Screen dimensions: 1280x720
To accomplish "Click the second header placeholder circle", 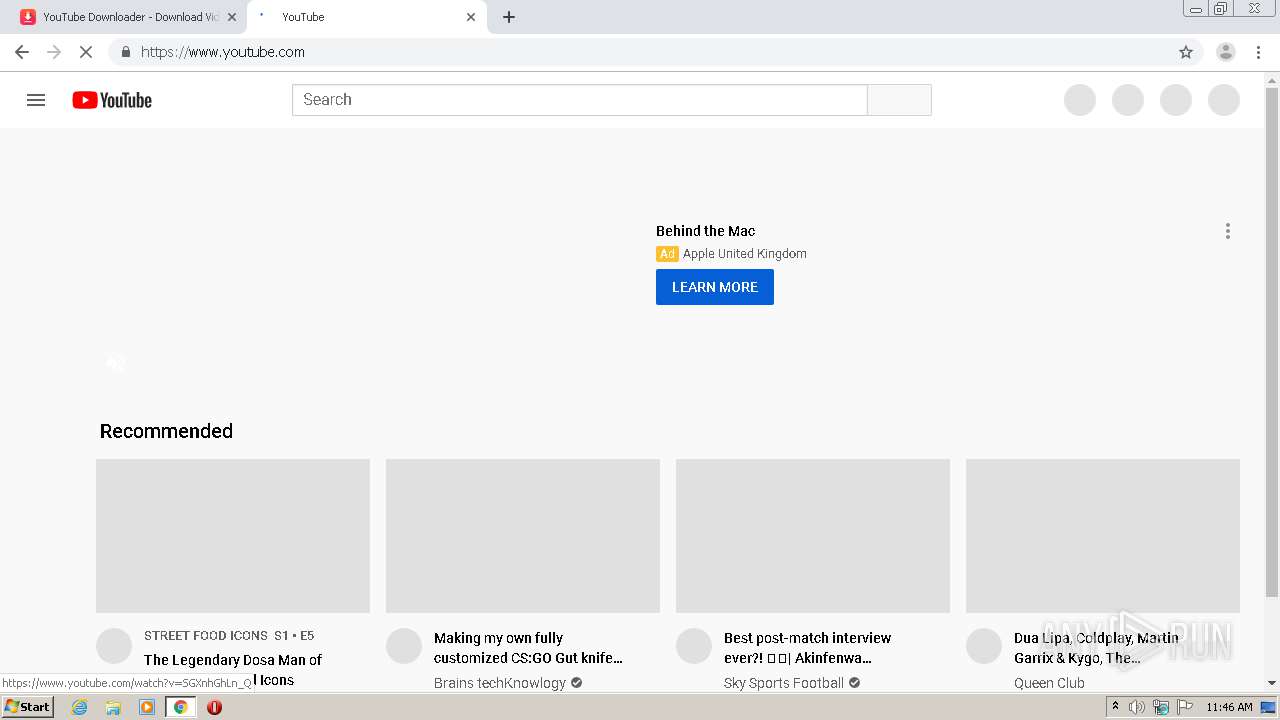I will click(x=1128, y=100).
